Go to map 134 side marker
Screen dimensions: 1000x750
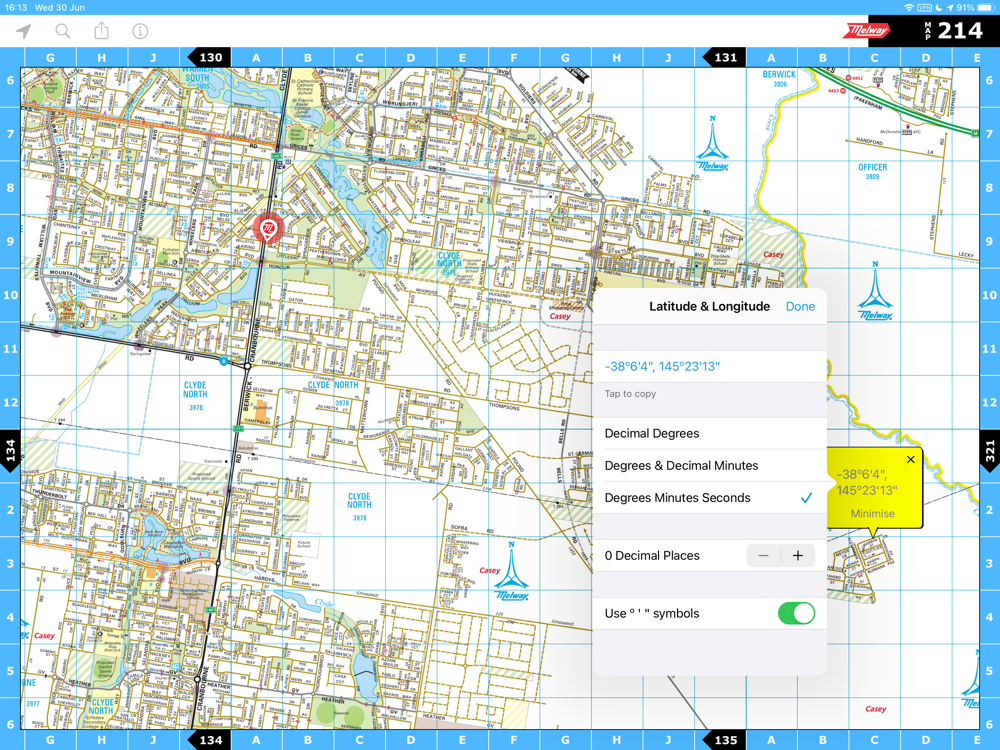point(10,451)
